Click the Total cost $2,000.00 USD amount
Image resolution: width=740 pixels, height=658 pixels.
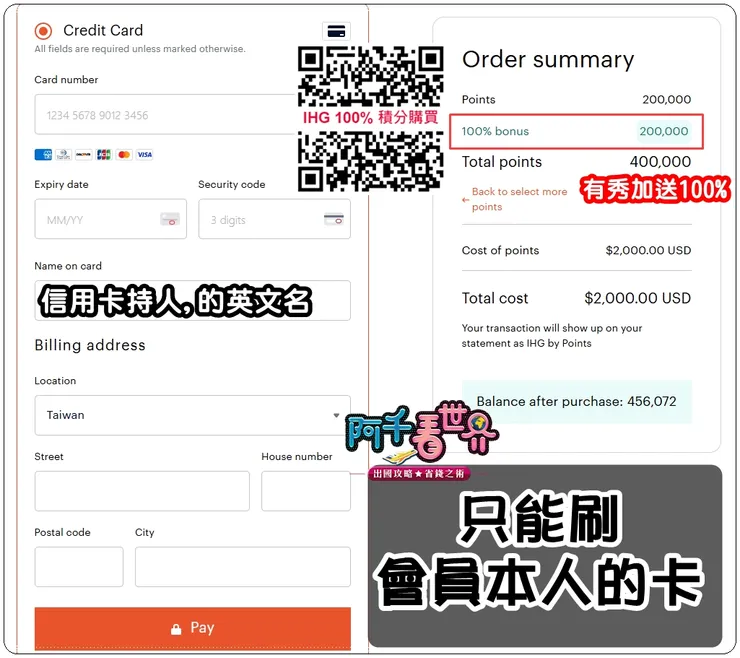[637, 298]
